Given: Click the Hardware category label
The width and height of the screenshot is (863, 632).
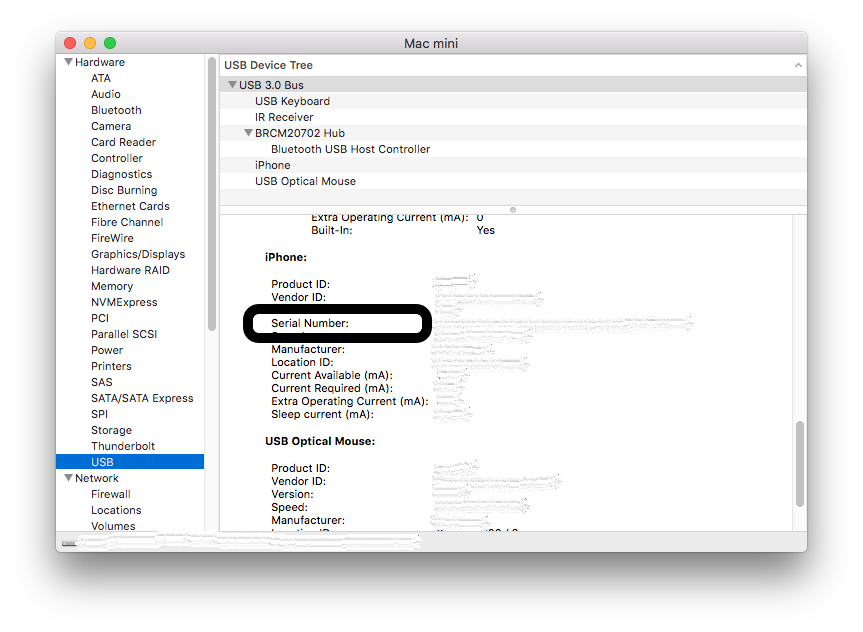Looking at the screenshot, I should (x=100, y=62).
